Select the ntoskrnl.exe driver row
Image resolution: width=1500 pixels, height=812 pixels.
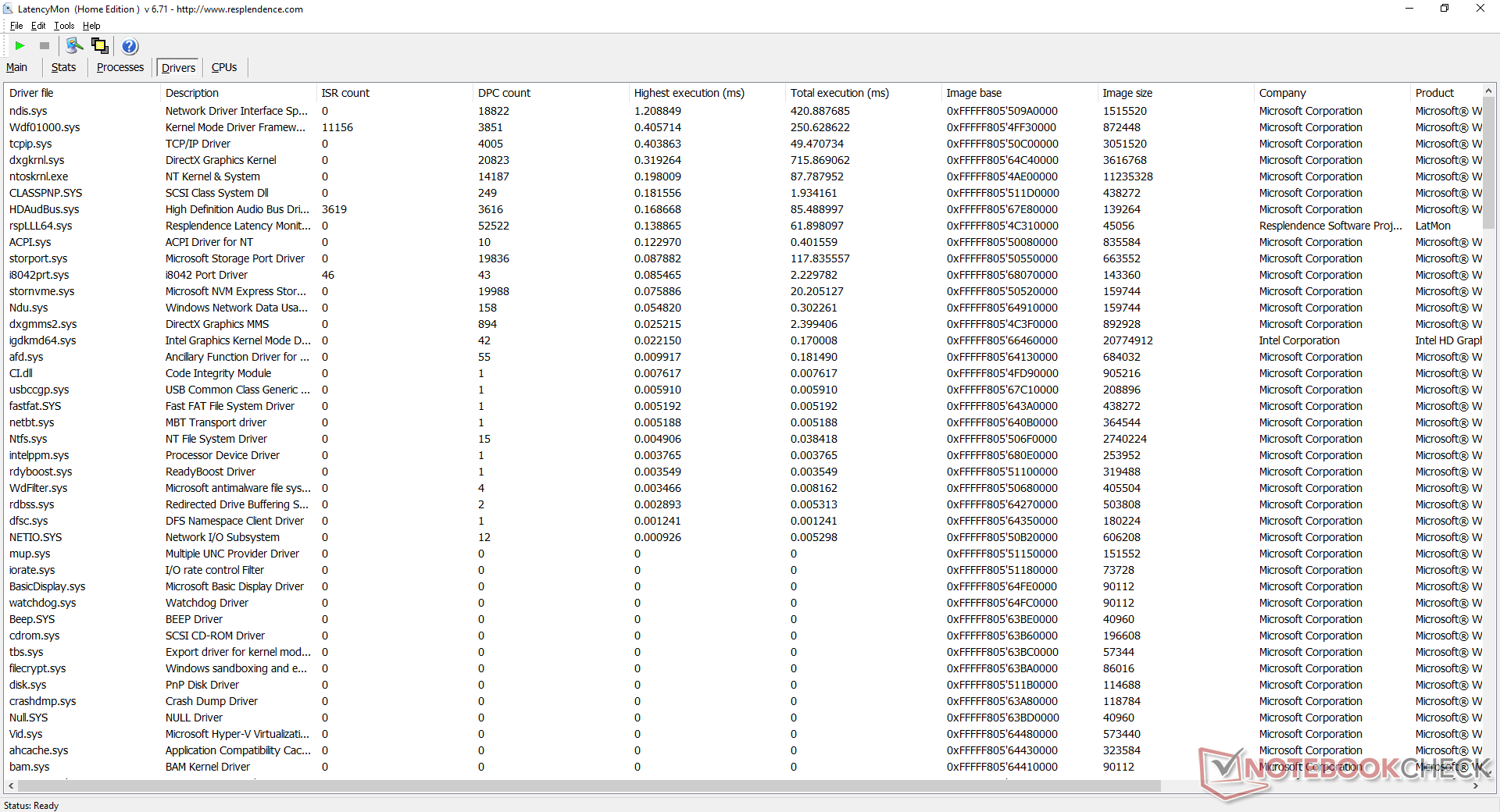point(743,176)
